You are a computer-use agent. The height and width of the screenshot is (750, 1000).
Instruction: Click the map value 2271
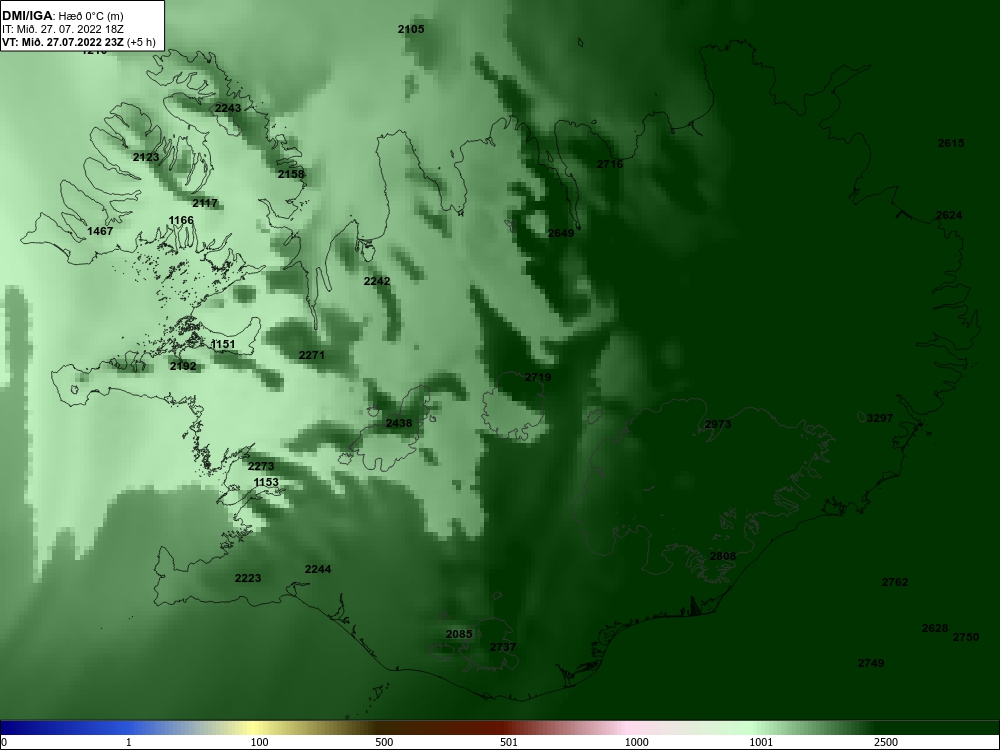pos(312,355)
